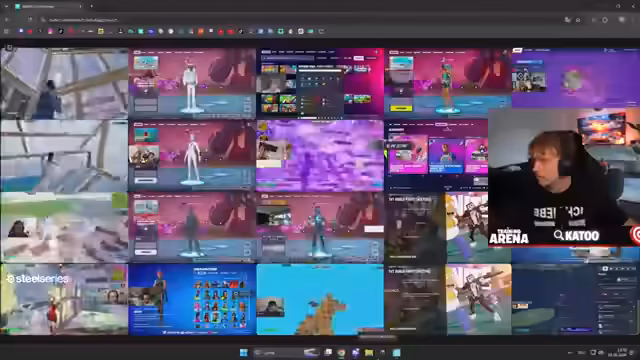Open a new browser tab

91,6
